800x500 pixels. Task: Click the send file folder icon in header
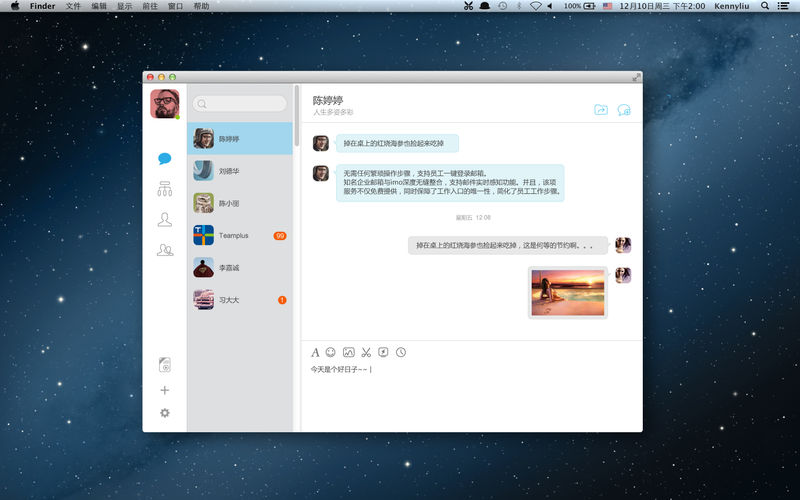click(x=600, y=110)
